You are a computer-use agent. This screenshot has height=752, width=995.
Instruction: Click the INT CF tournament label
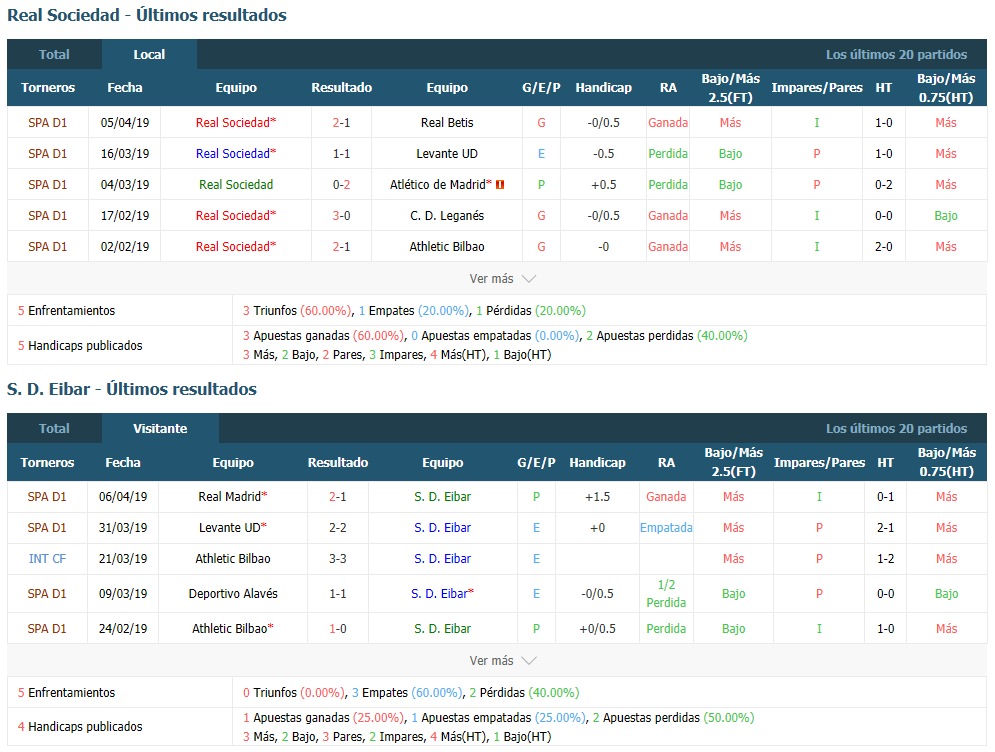click(x=47, y=559)
